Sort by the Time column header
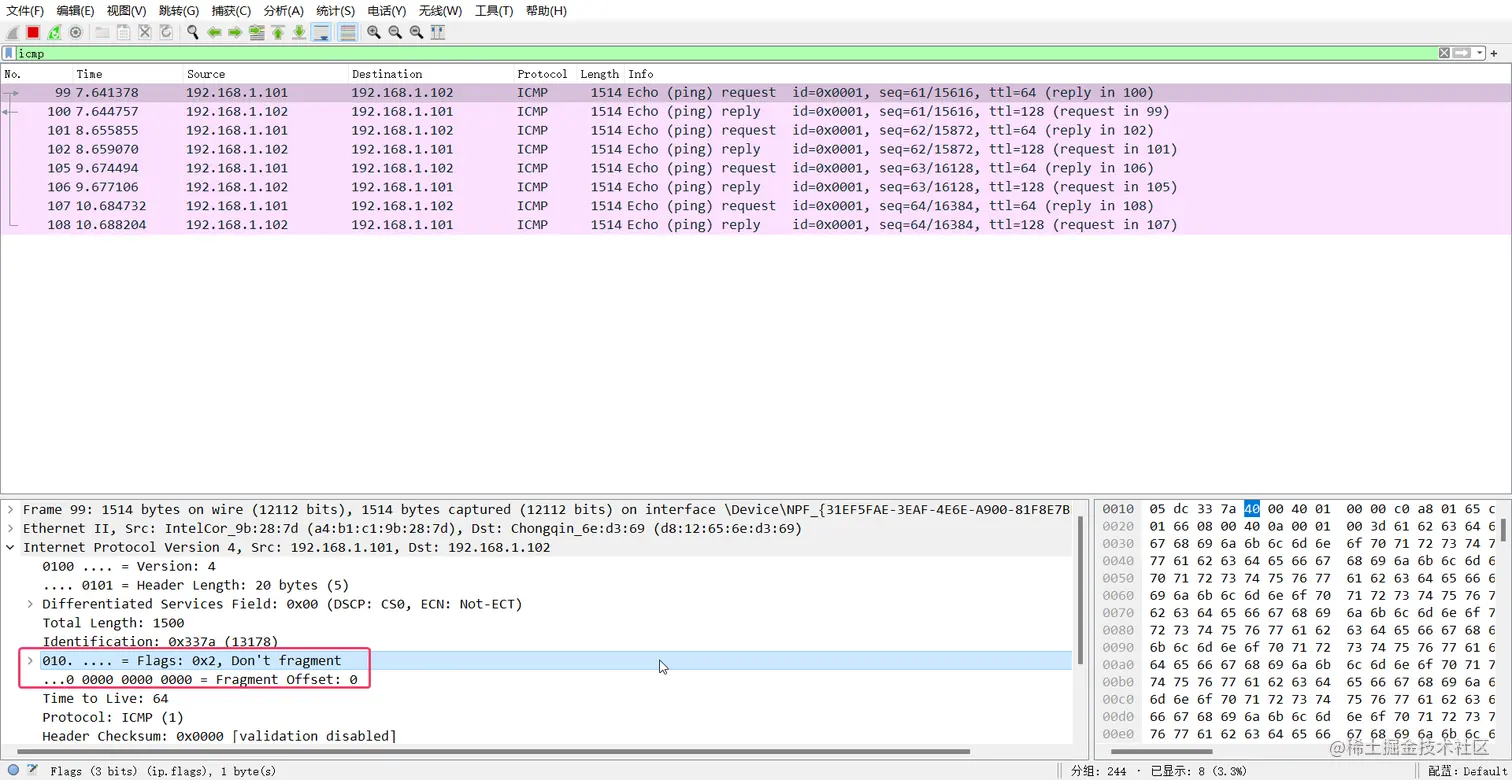 tap(127, 74)
